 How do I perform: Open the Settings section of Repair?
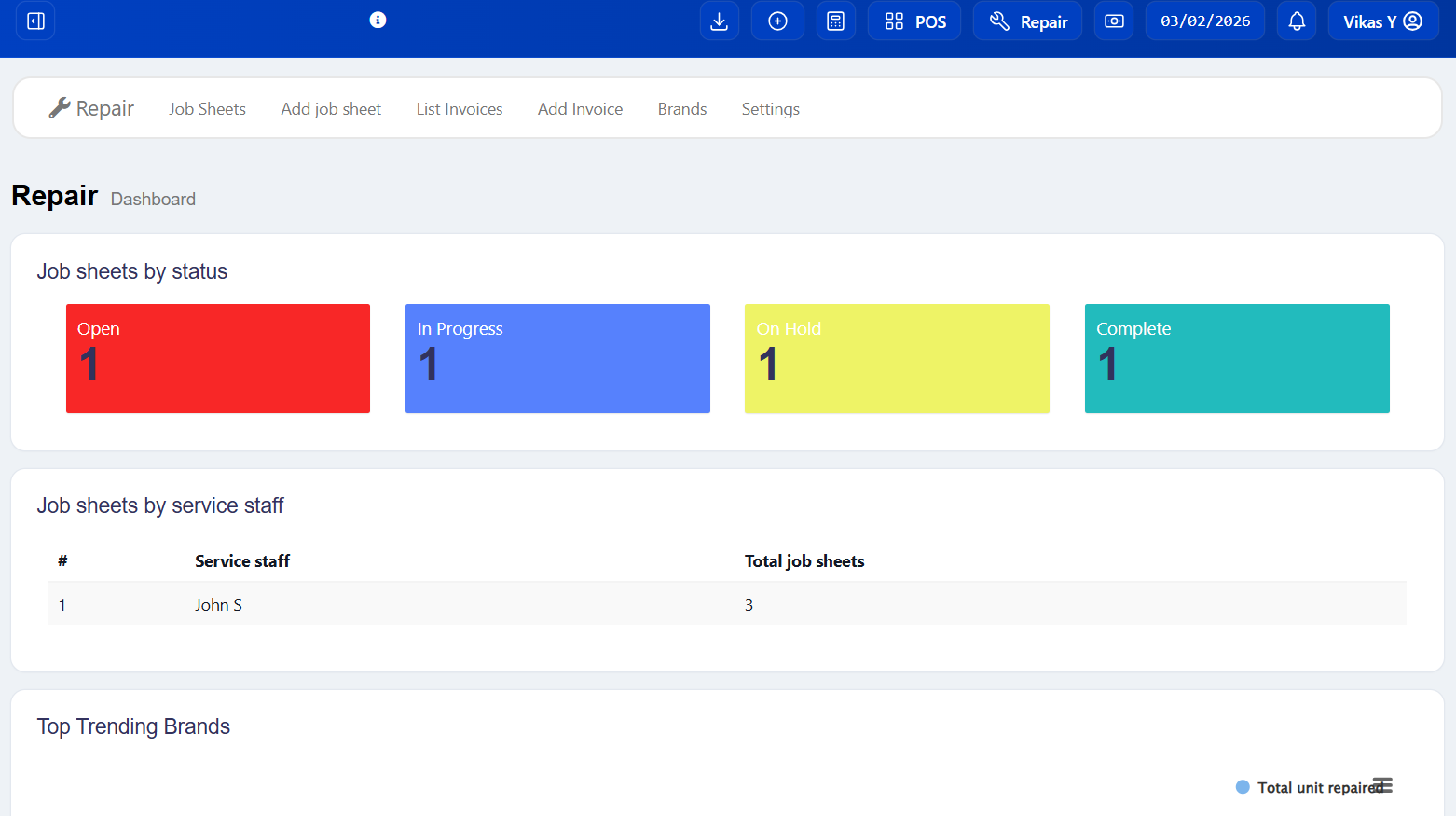coord(770,108)
